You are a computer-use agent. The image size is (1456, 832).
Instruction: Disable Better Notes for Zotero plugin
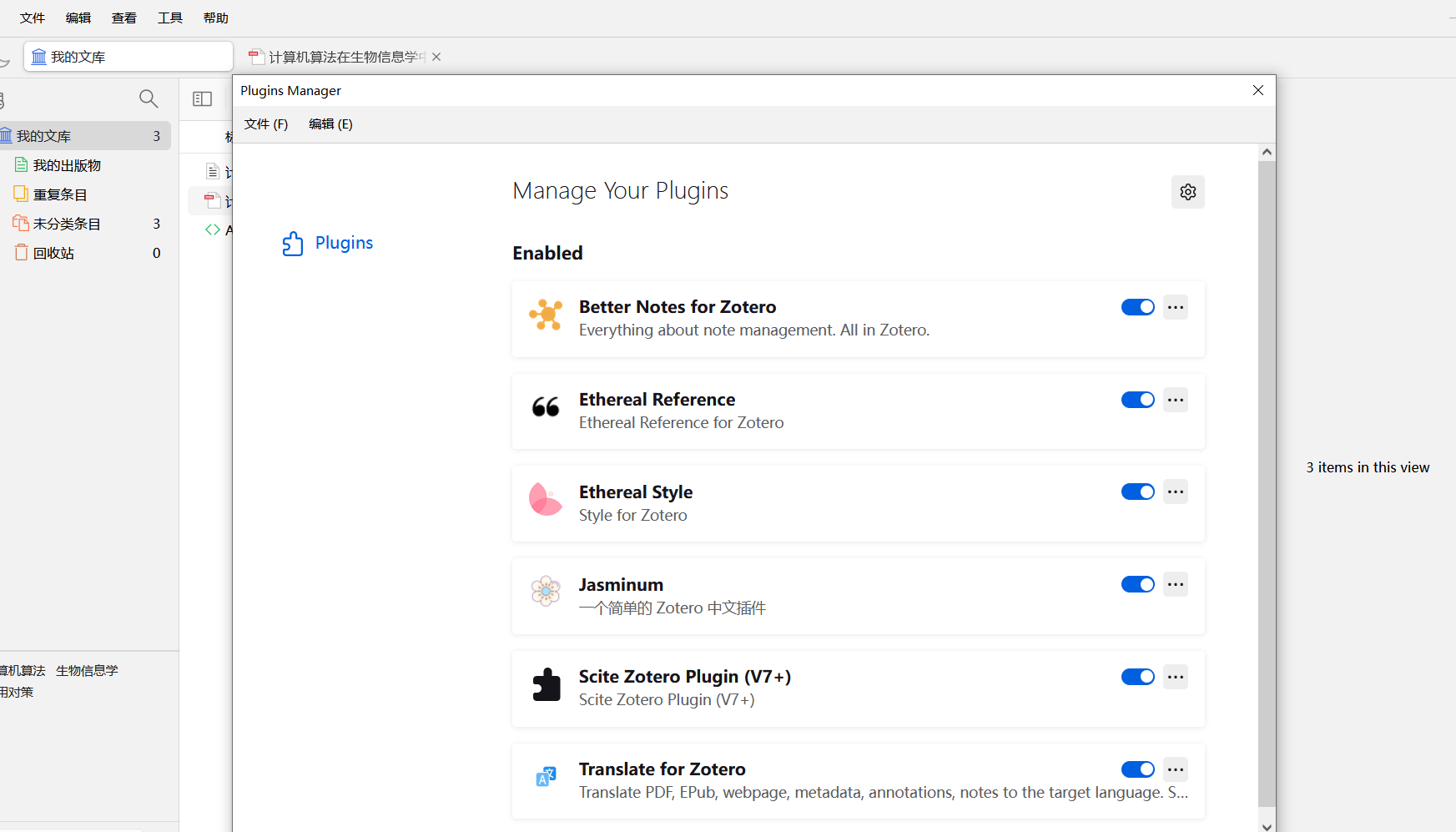coord(1138,307)
